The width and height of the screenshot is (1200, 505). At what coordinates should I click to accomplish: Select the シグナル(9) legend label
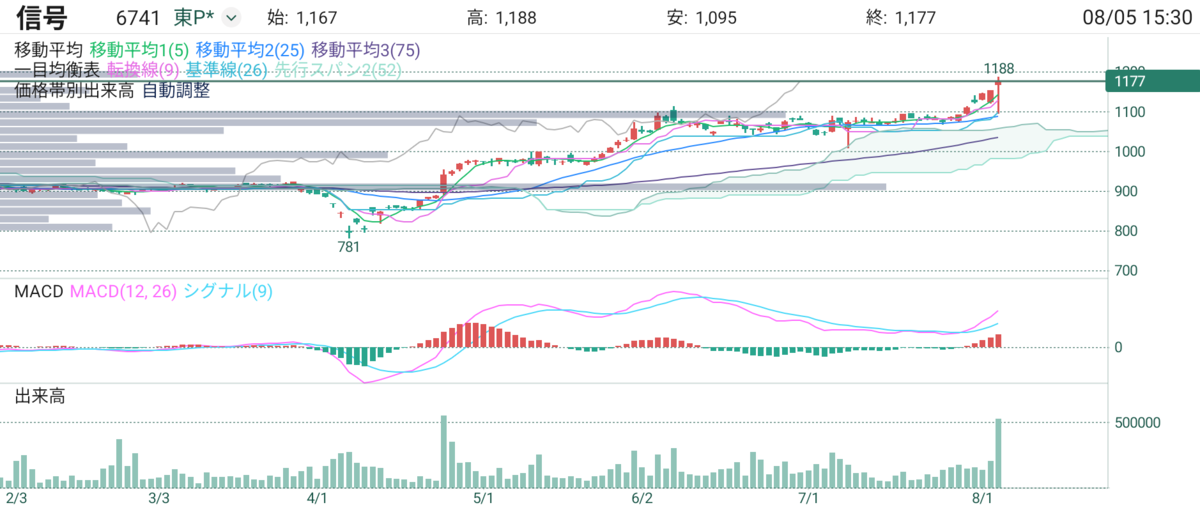[x=228, y=291]
